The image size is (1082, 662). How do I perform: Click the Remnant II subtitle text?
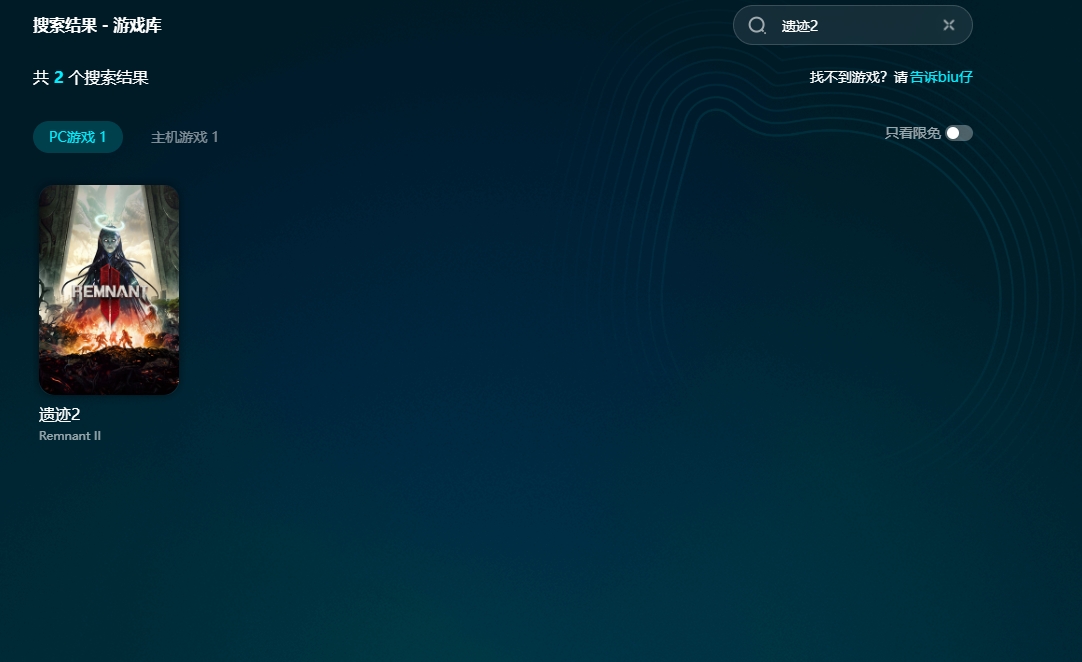click(70, 436)
